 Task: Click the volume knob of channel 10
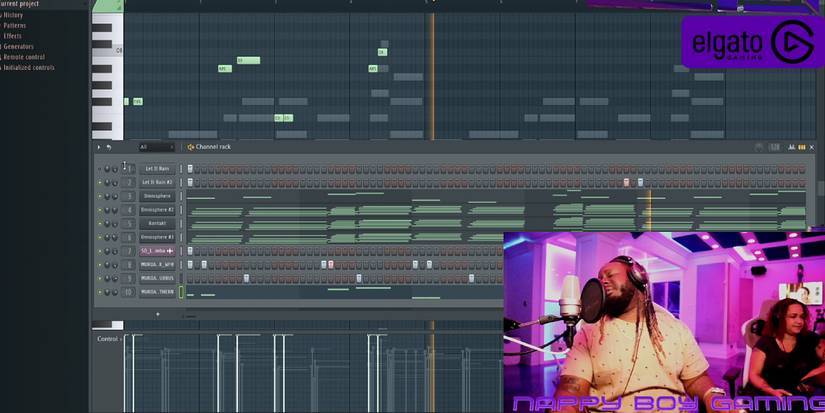pyautogui.click(x=115, y=293)
